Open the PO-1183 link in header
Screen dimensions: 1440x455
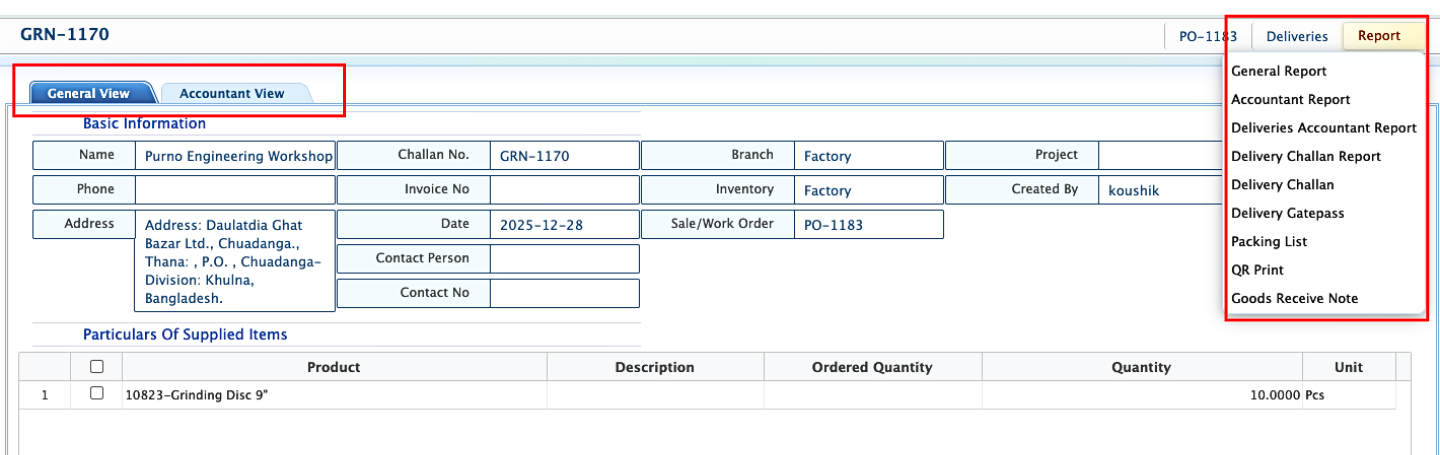coord(1207,36)
